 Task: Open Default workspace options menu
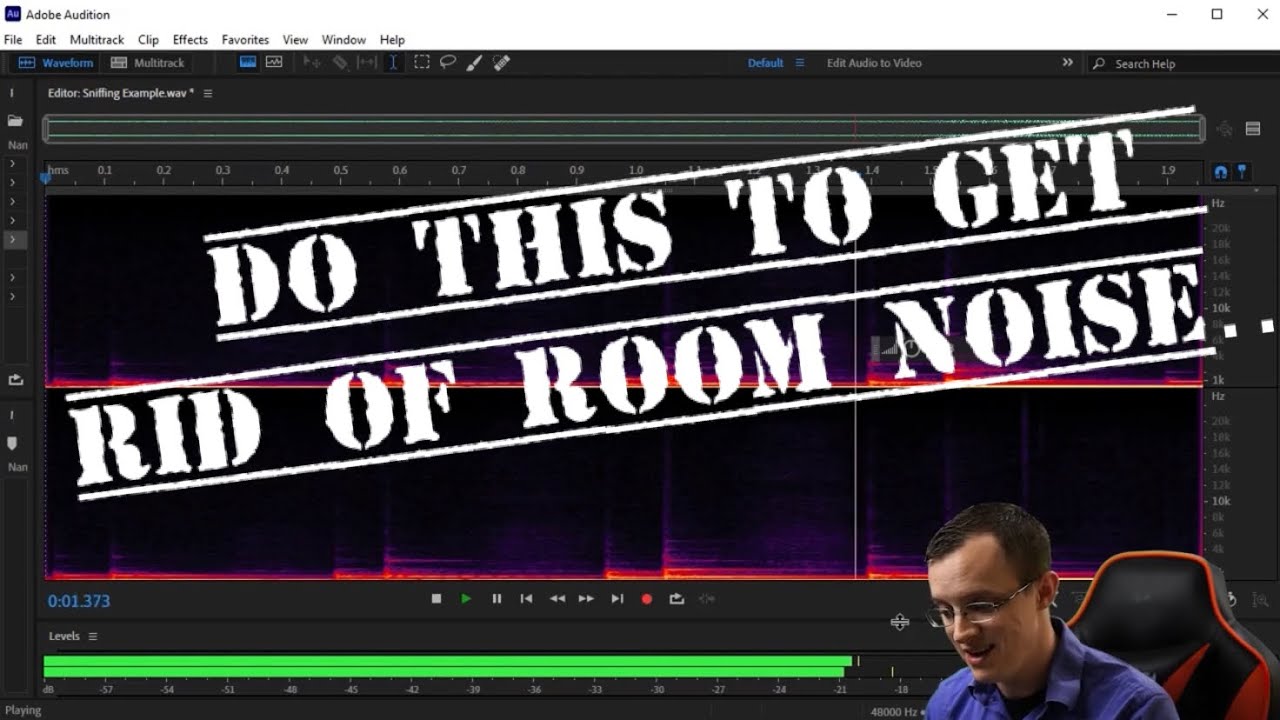[x=799, y=63]
